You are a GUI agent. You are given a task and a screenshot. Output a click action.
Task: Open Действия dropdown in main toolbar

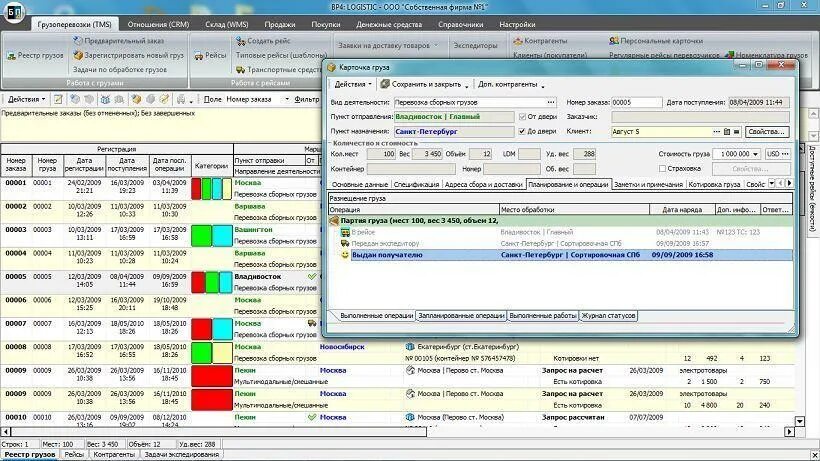click(x=26, y=99)
